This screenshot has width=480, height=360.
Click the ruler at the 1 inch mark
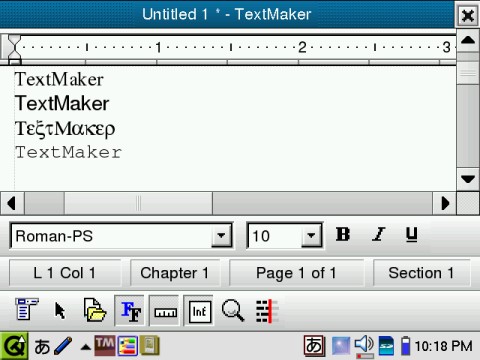pyautogui.click(x=158, y=47)
